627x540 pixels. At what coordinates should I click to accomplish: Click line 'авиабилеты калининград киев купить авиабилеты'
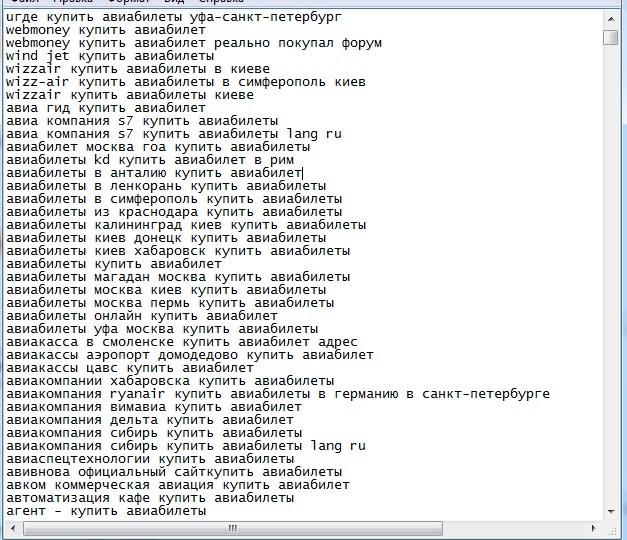tap(186, 225)
